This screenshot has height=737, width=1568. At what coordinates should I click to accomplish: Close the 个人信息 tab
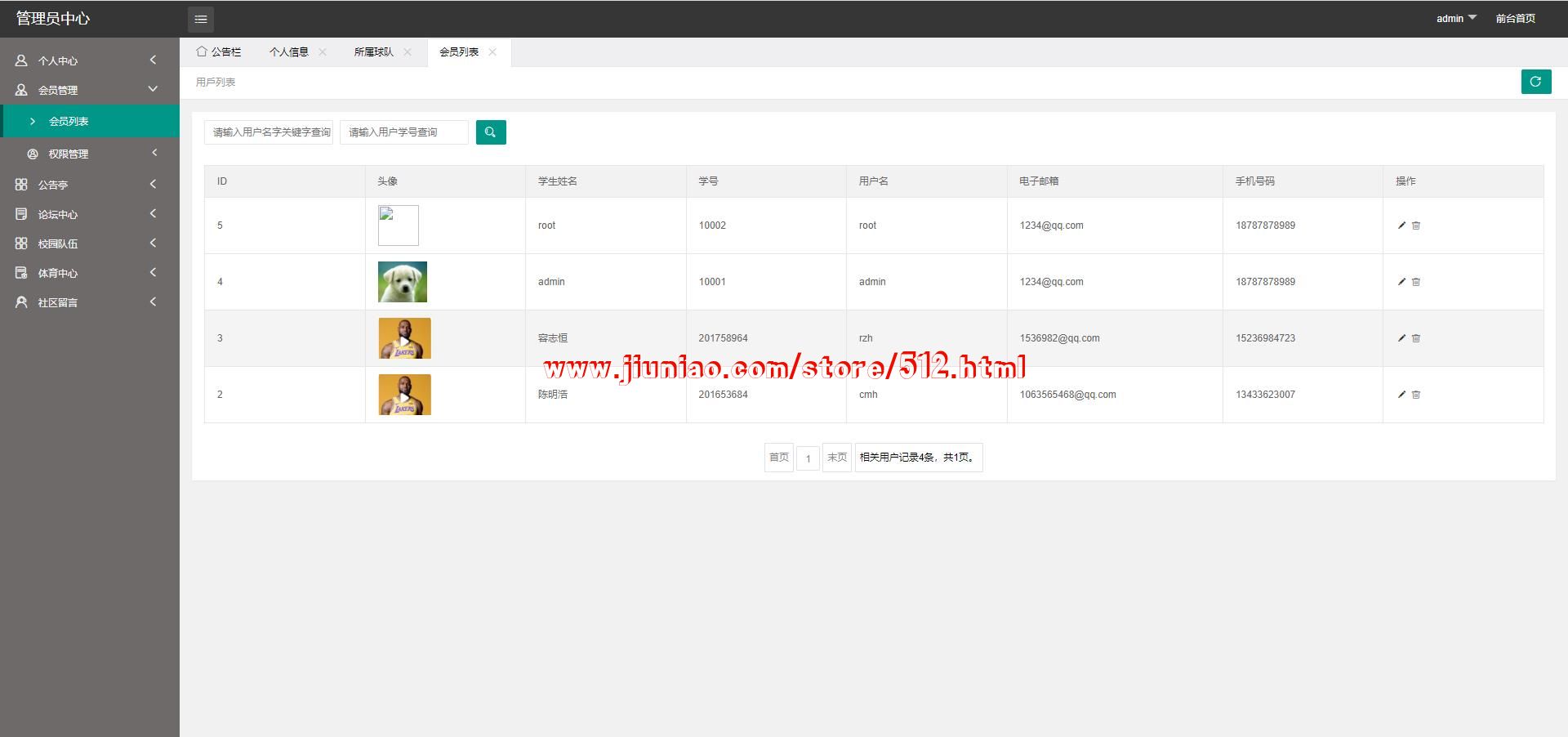[x=323, y=52]
